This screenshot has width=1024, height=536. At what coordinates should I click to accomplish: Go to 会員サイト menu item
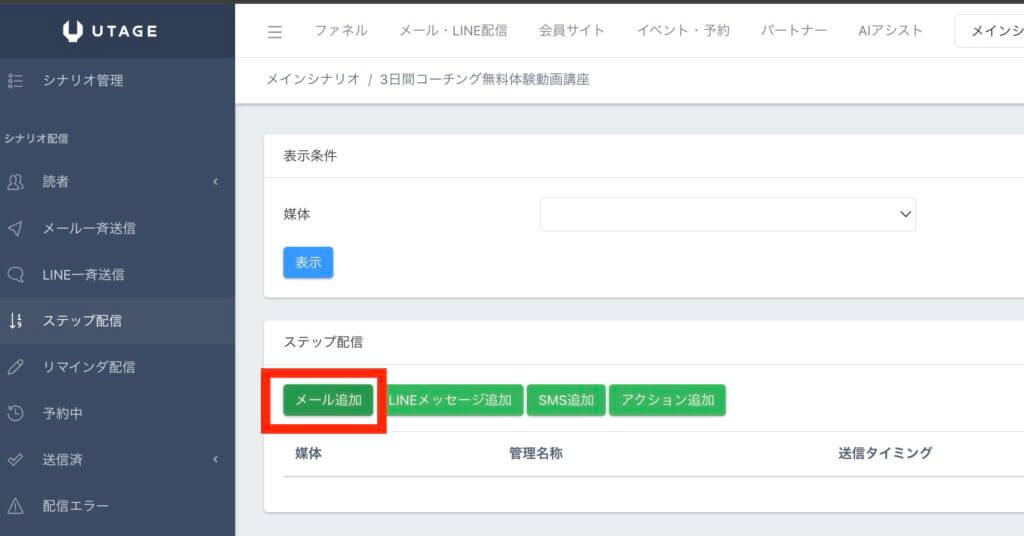(x=571, y=31)
